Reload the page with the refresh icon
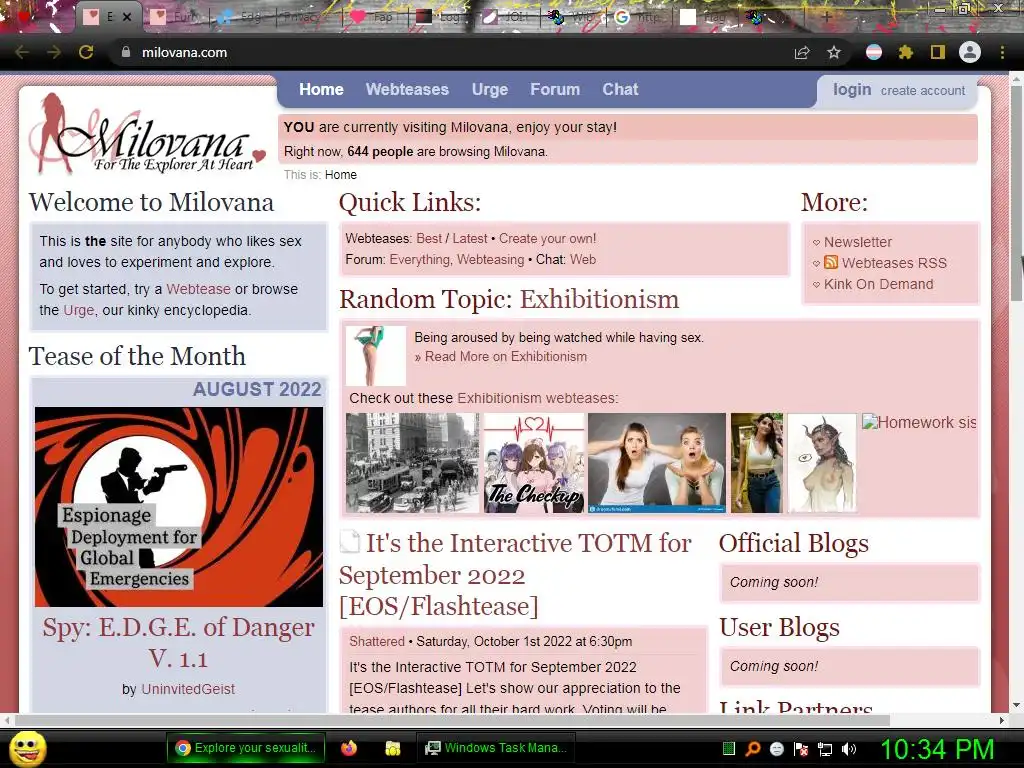This screenshot has height=768, width=1024. (86, 52)
